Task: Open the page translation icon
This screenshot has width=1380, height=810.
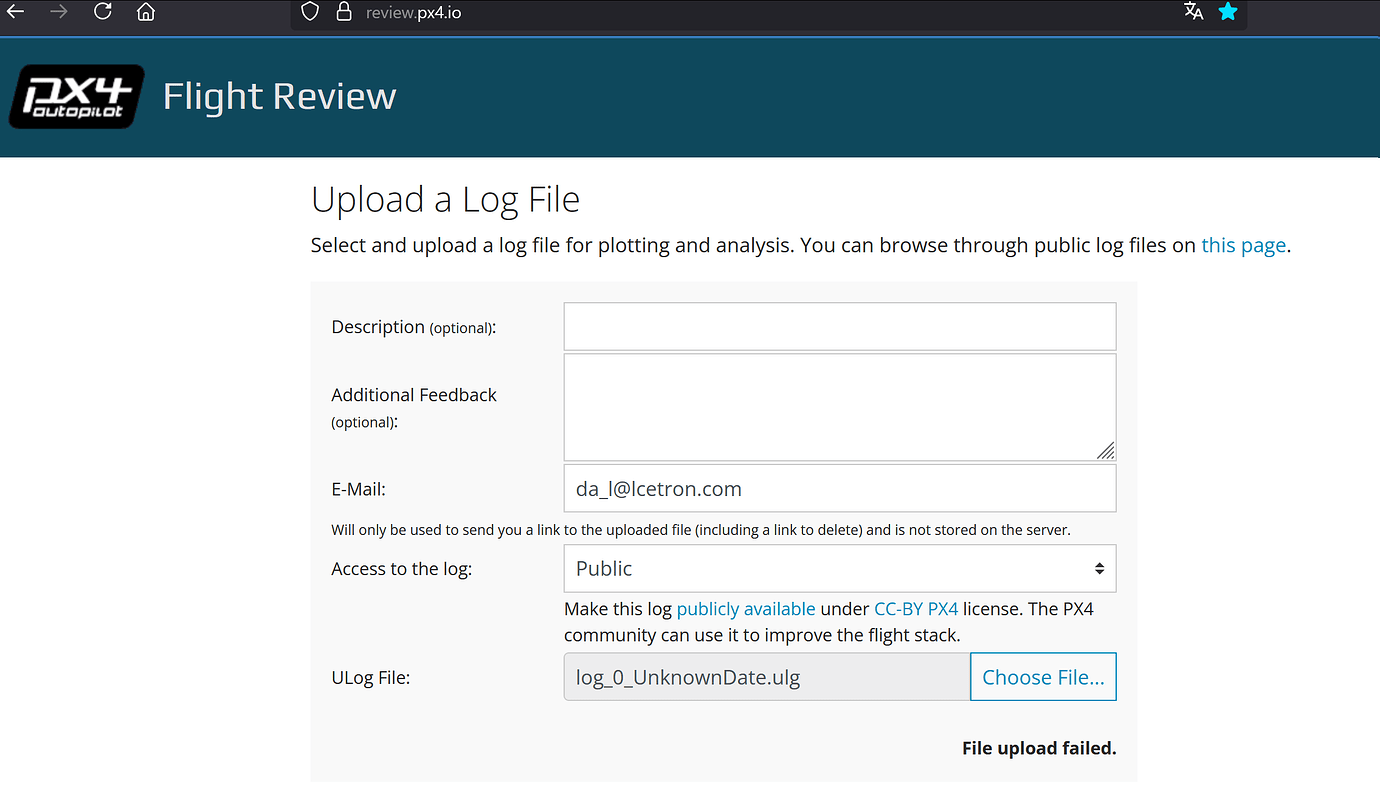Action: pos(1193,12)
